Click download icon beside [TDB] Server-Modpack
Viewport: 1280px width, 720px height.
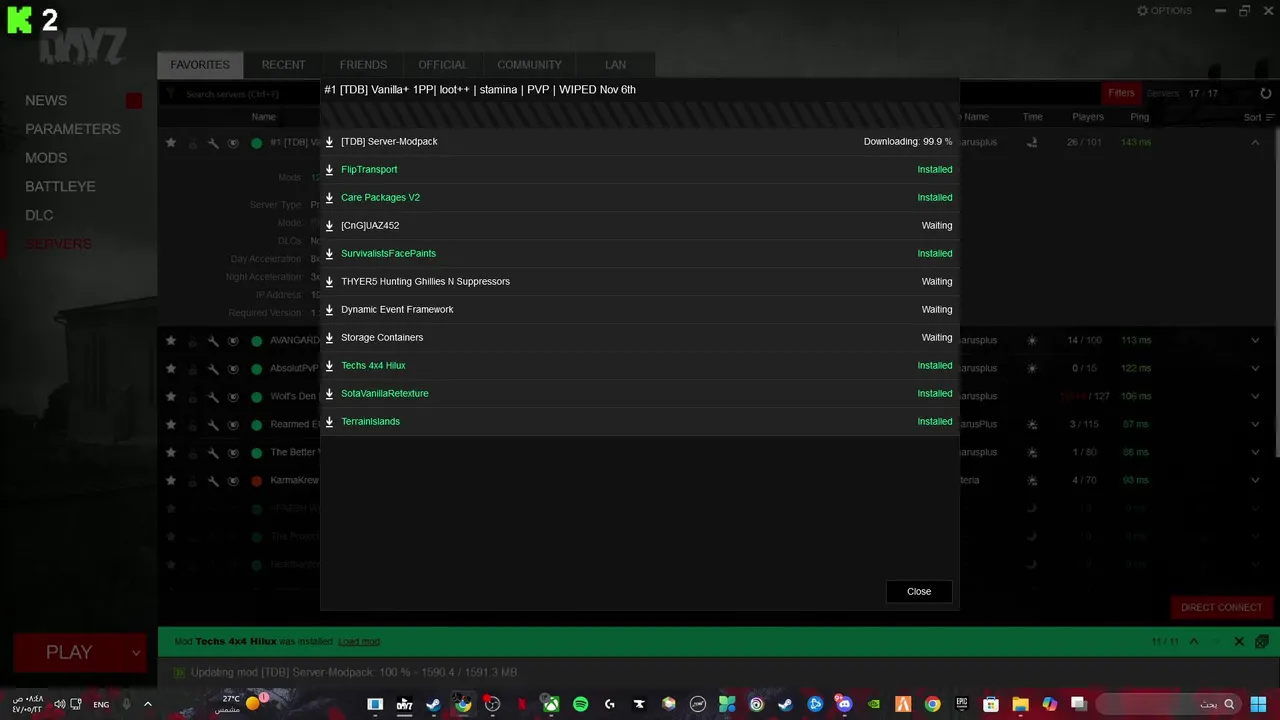click(329, 142)
